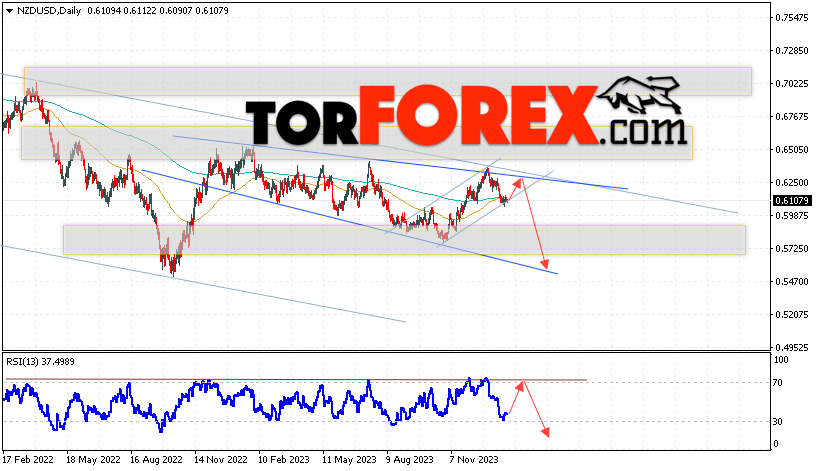This screenshot has height=471, width=816.
Task: Select the 10 Feb 2023 date label
Action: coord(284,460)
